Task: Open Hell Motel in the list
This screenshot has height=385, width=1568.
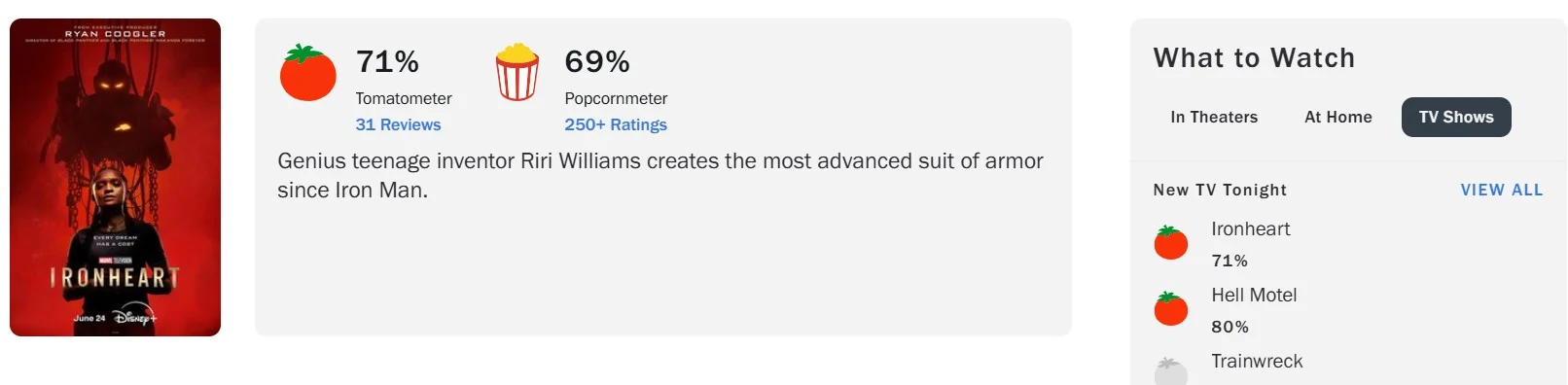Action: [1254, 295]
